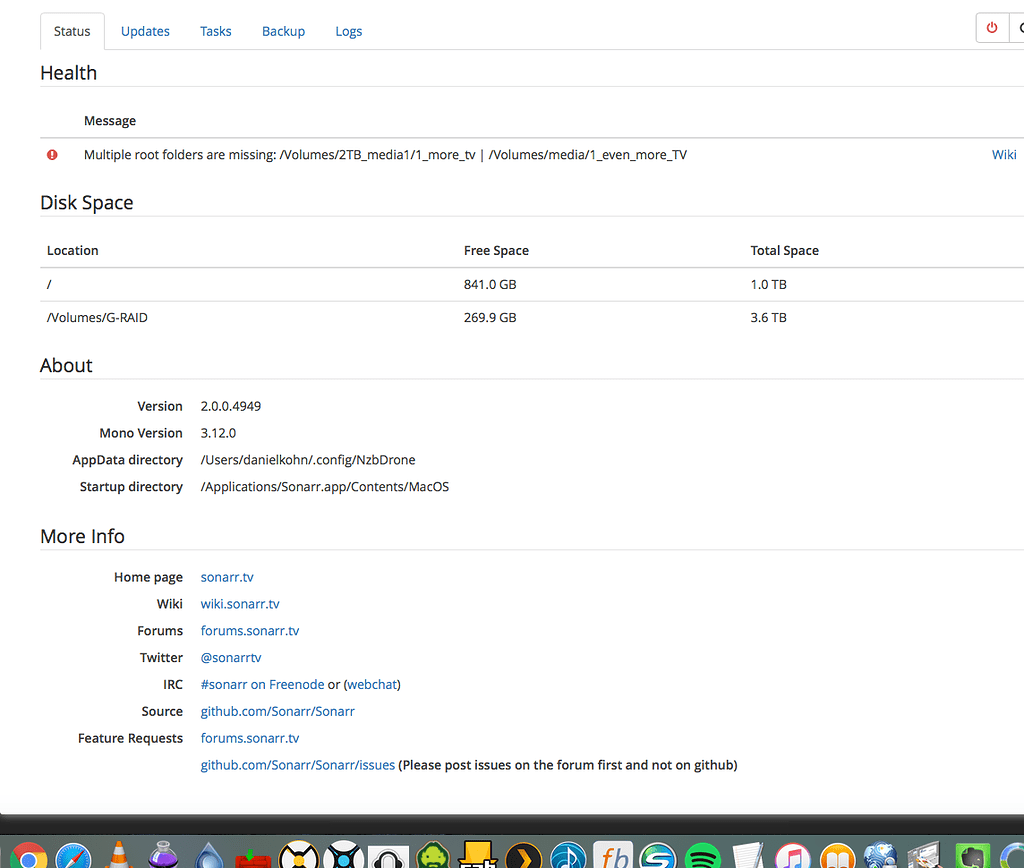Viewport: 1024px width, 868px height.
Task: Open iTunes from the dock
Action: pyautogui.click(x=793, y=856)
